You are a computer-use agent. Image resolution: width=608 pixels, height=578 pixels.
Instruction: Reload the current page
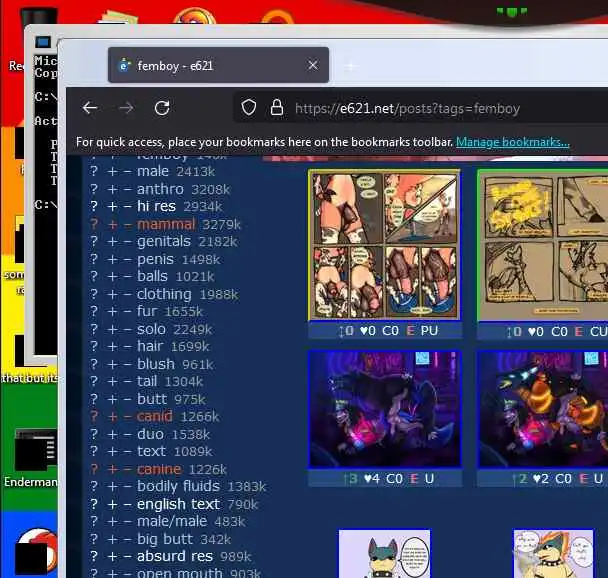(162, 108)
